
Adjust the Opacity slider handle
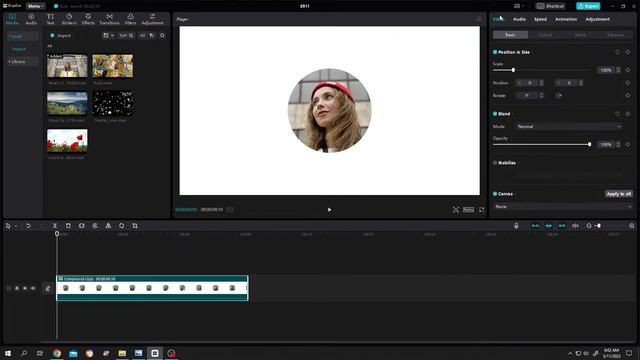(589, 144)
